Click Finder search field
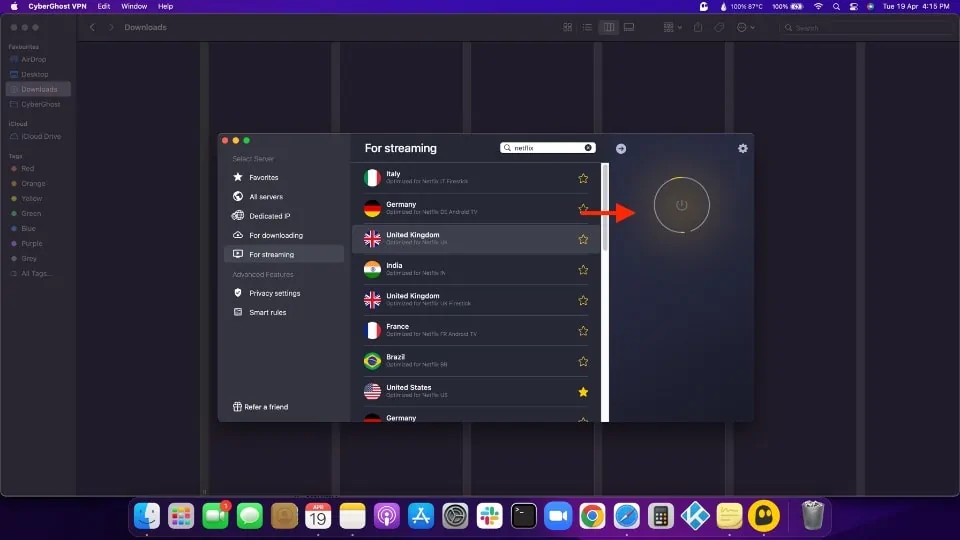 [x=866, y=28]
